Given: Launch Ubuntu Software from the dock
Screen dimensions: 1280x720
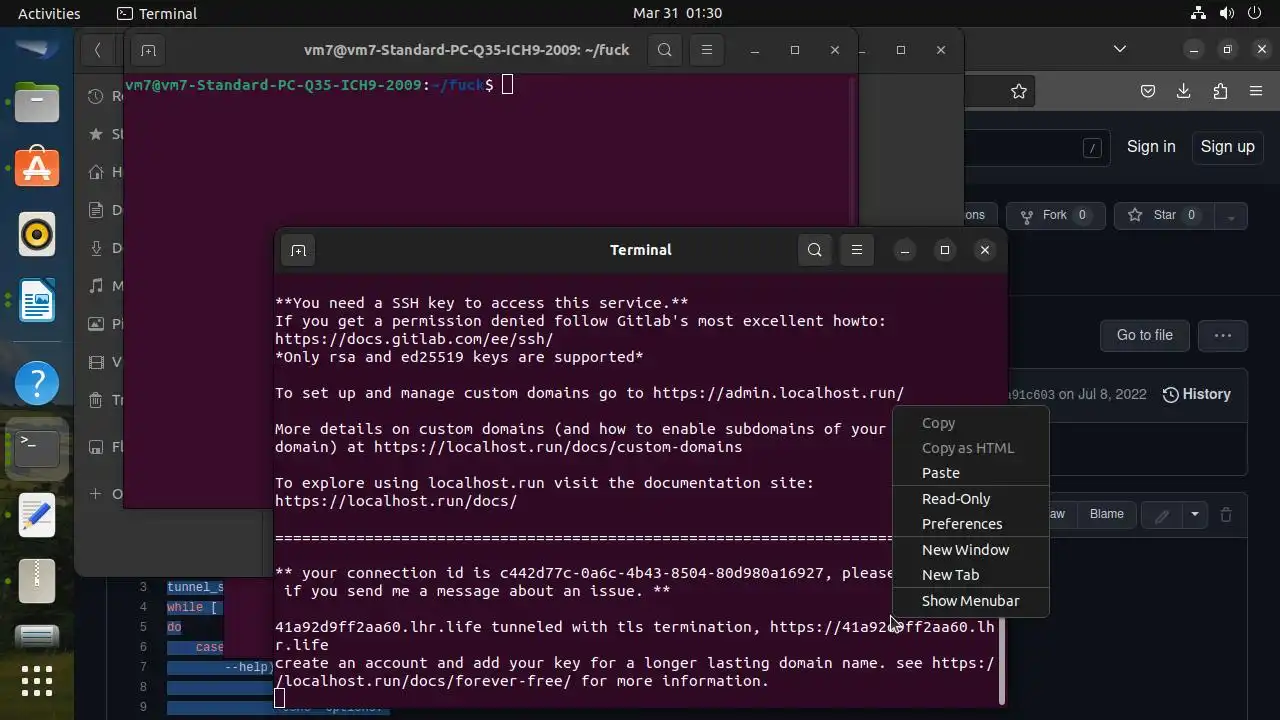Looking at the screenshot, I should (x=37, y=168).
